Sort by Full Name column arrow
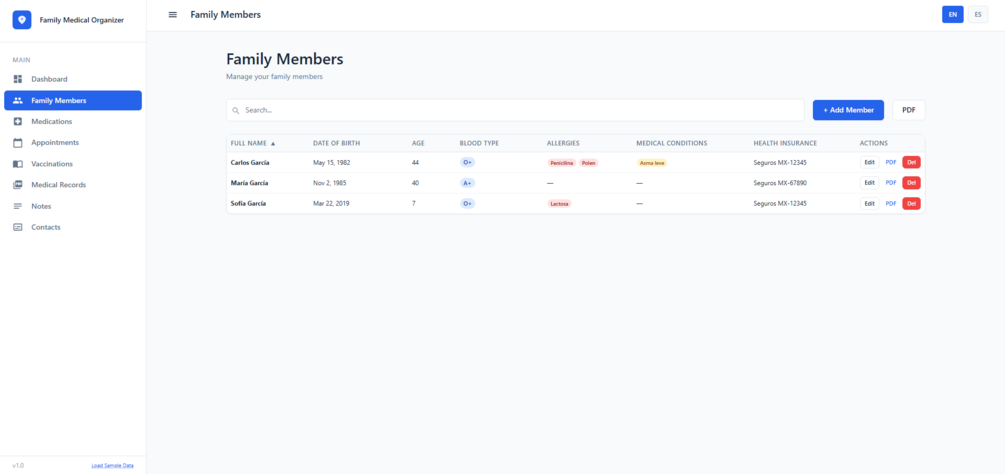 [273, 143]
